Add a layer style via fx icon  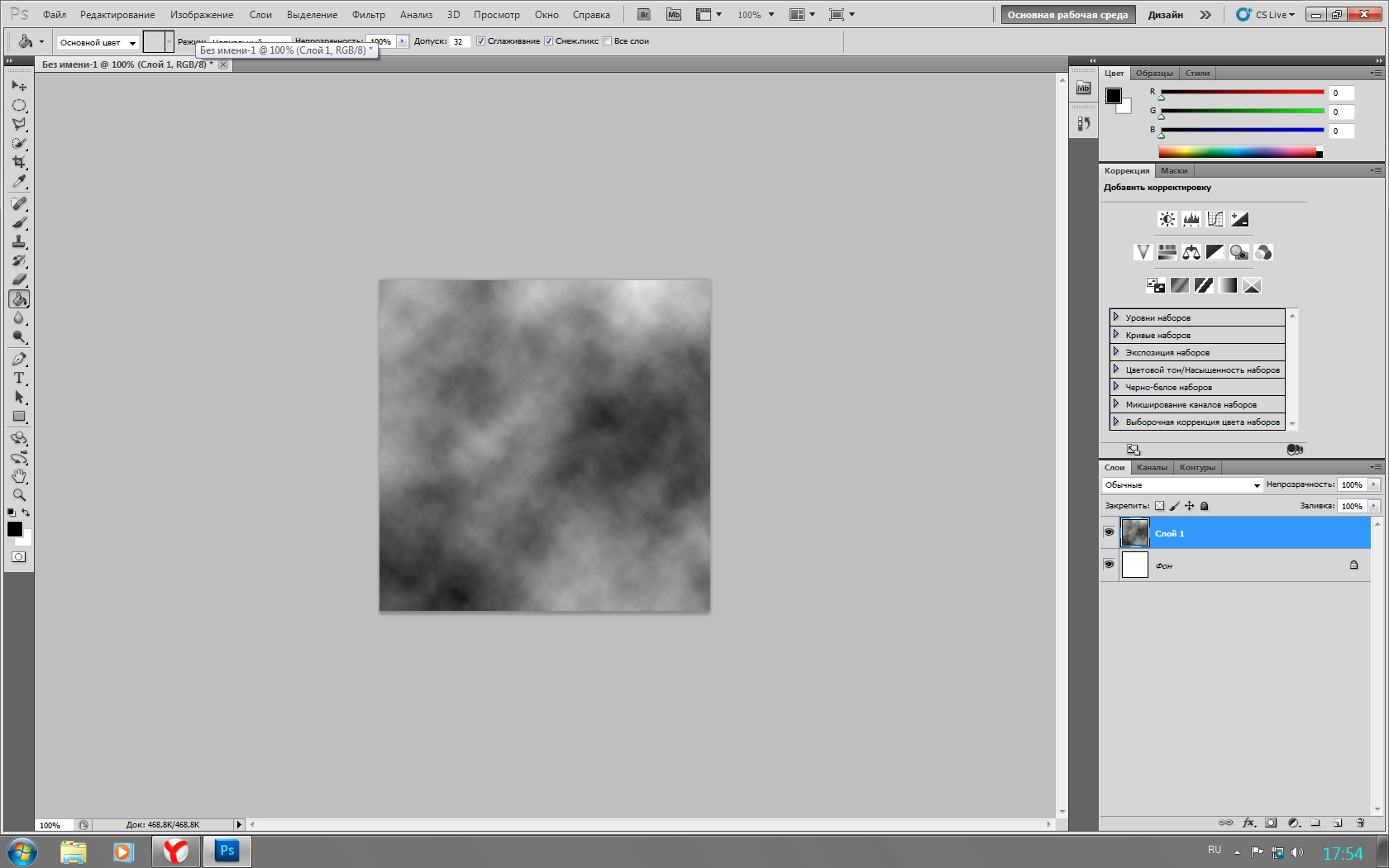pos(1249,823)
